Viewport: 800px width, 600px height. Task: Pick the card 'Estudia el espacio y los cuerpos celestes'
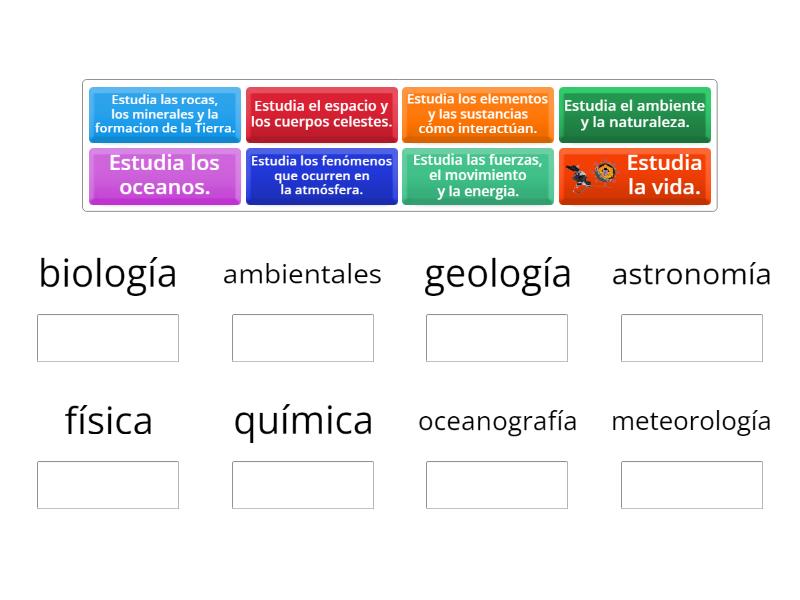322,115
